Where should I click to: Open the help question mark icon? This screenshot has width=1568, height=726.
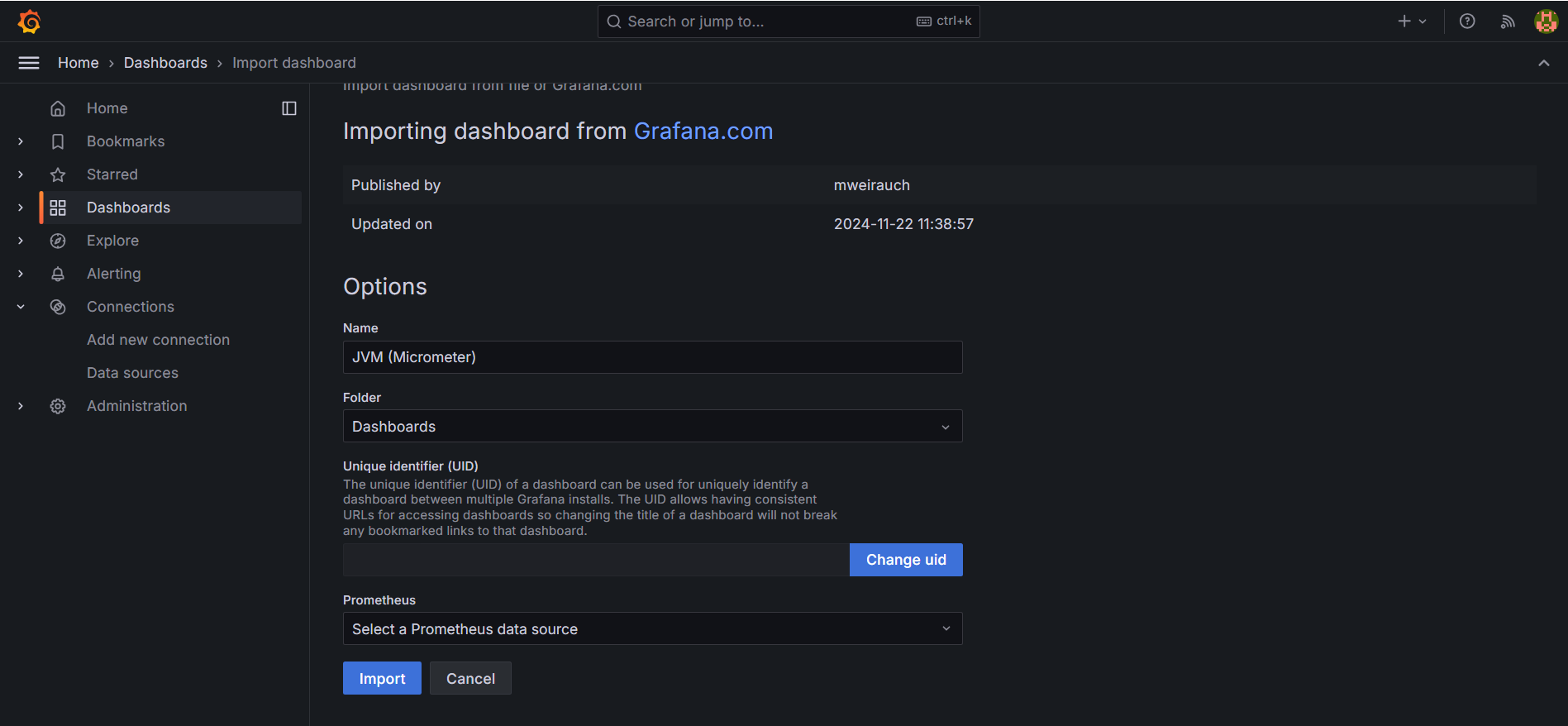click(1467, 21)
